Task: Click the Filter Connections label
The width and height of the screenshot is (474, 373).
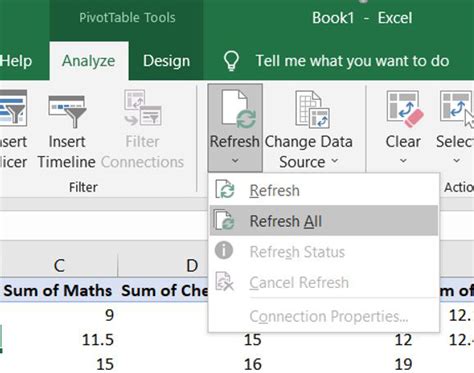Action: 142,152
